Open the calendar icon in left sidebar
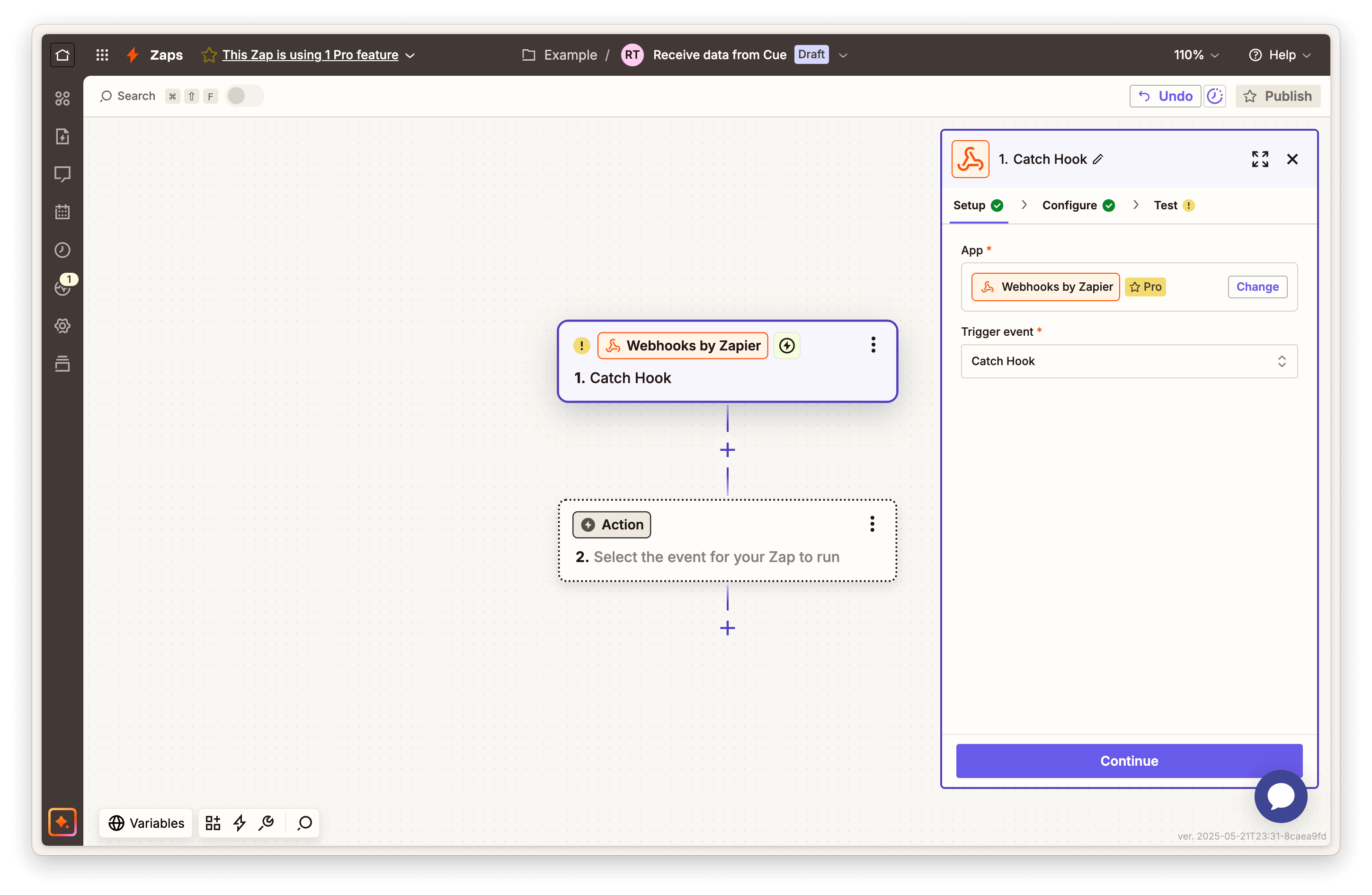 62,212
